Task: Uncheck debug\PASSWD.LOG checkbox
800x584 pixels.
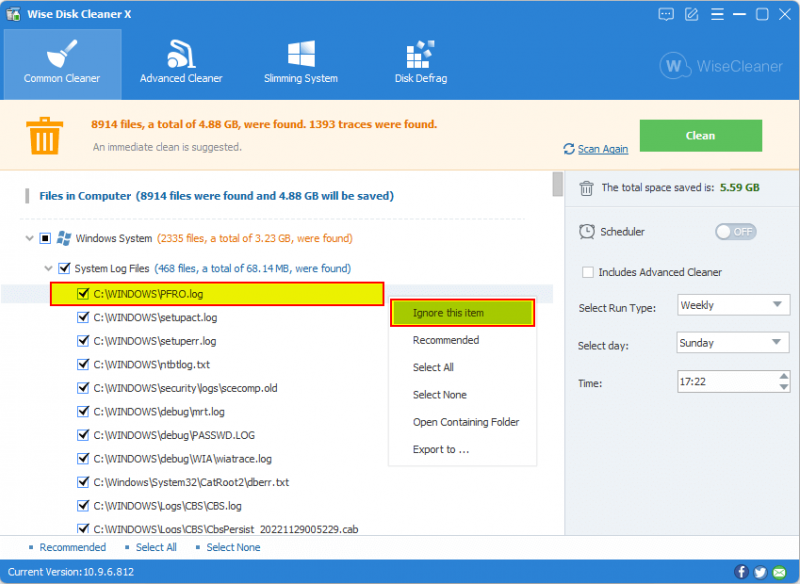Action: coord(83,435)
